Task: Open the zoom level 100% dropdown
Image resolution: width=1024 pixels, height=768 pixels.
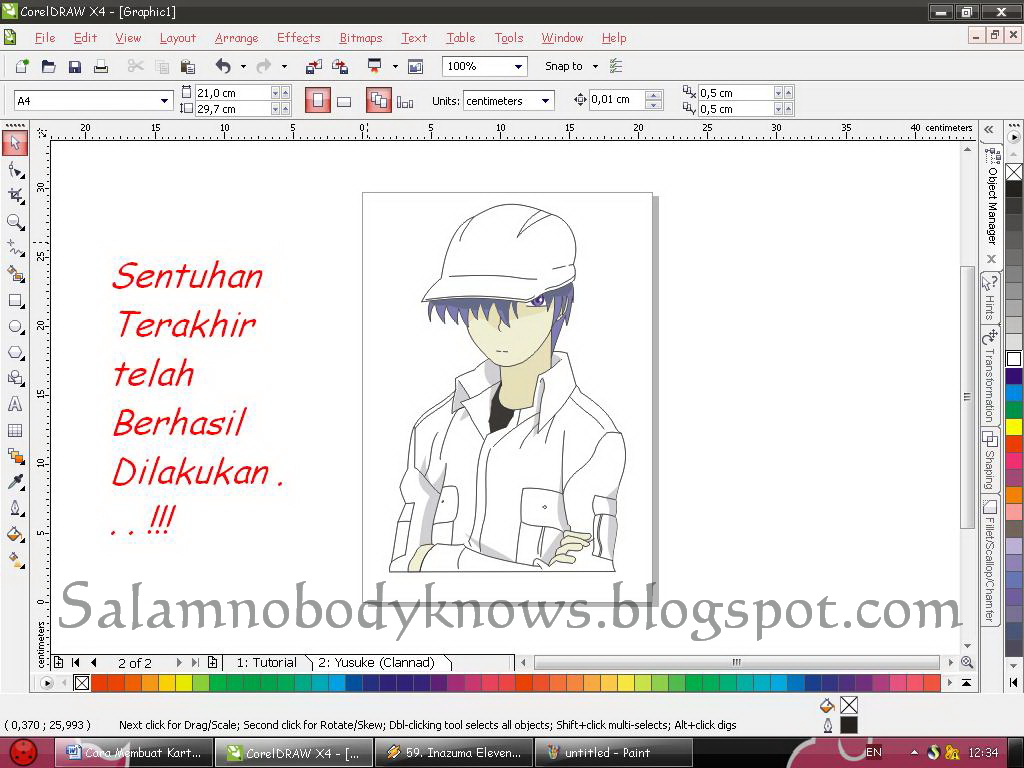Action: coord(518,66)
